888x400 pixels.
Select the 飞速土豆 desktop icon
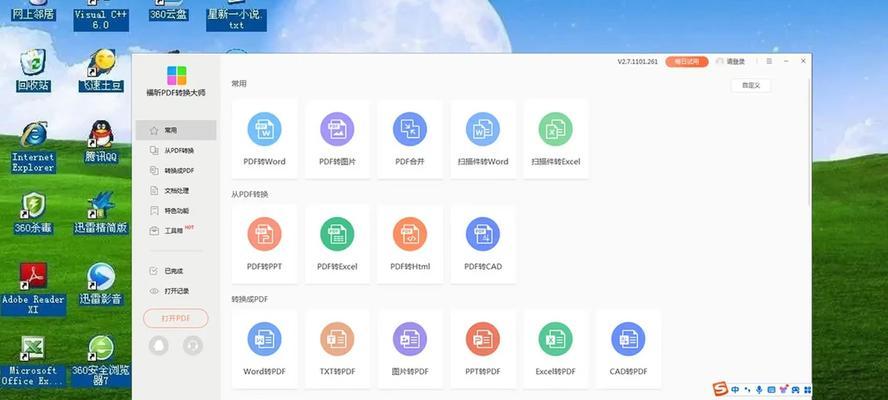click(x=102, y=70)
